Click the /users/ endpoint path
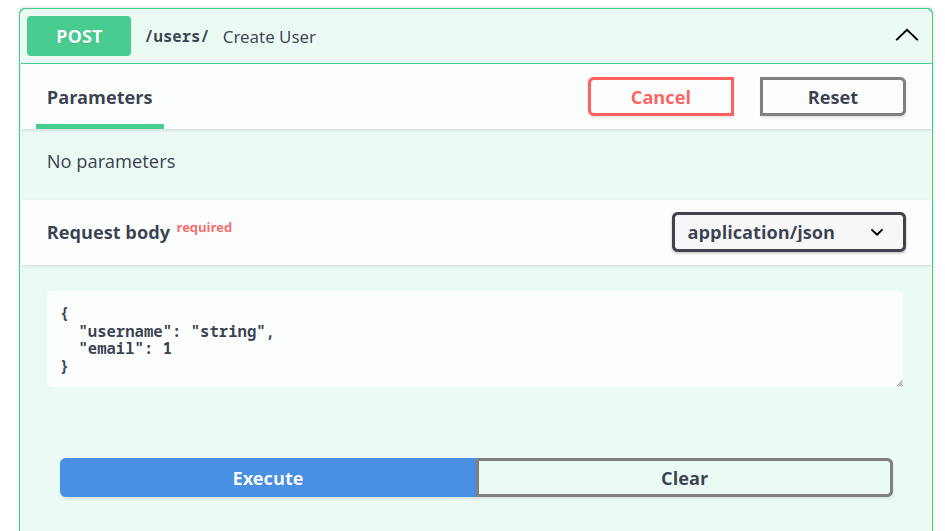 [177, 36]
